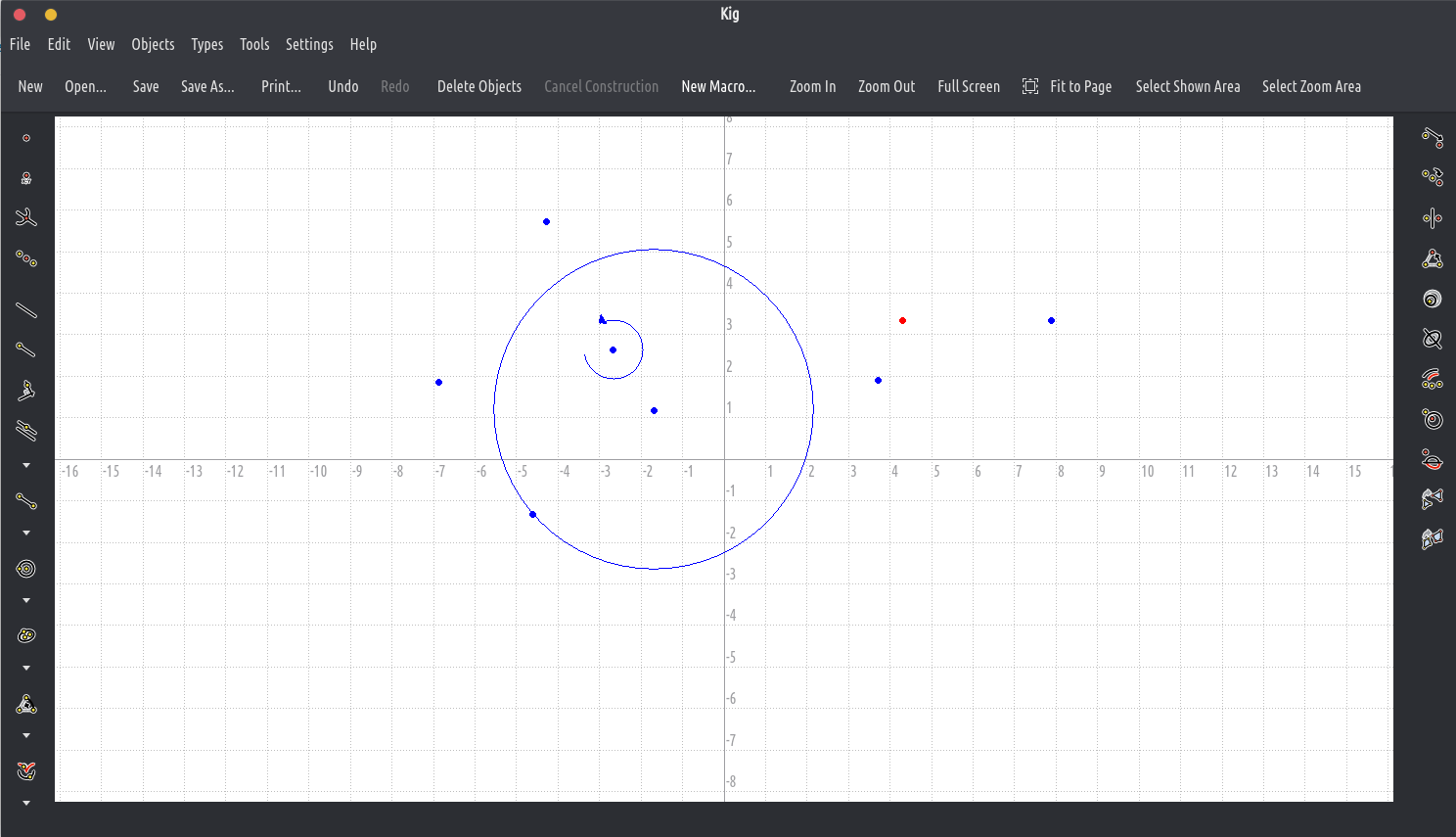This screenshot has width=1456, height=837.
Task: Pick the Conic by Five Points tool
Action: [x=26, y=635]
